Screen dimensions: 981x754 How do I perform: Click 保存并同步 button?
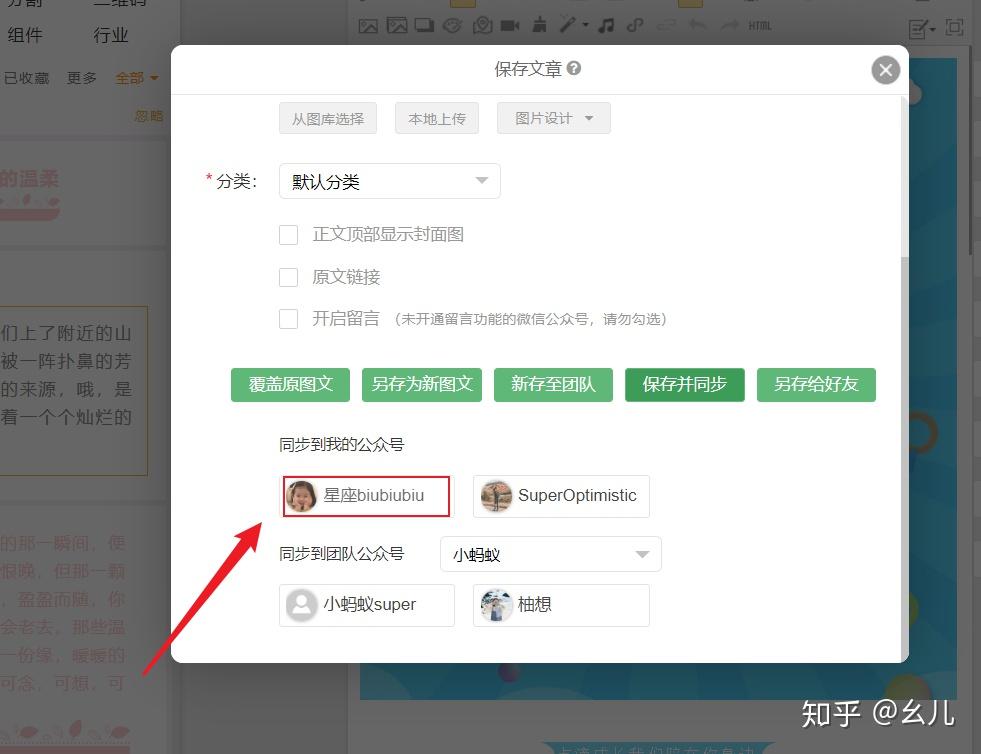pyautogui.click(x=684, y=384)
